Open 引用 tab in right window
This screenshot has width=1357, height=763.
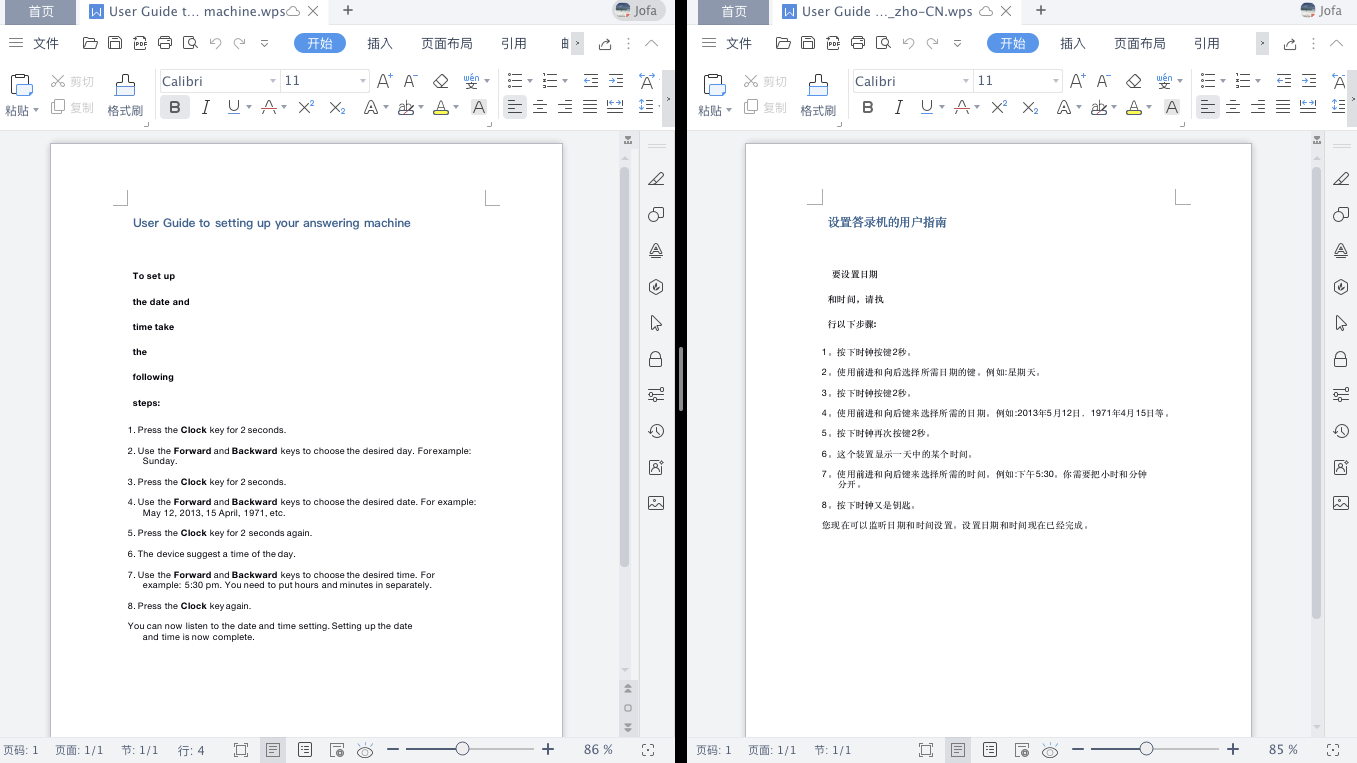pyautogui.click(x=1207, y=43)
